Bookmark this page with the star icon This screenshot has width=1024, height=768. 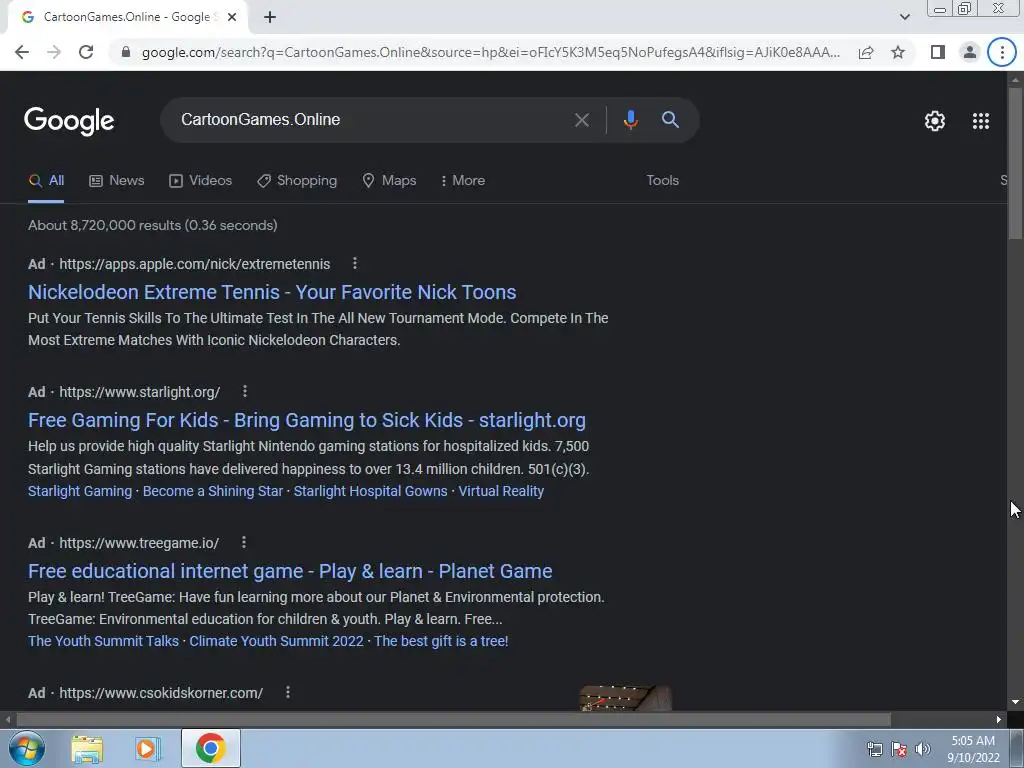click(x=898, y=52)
